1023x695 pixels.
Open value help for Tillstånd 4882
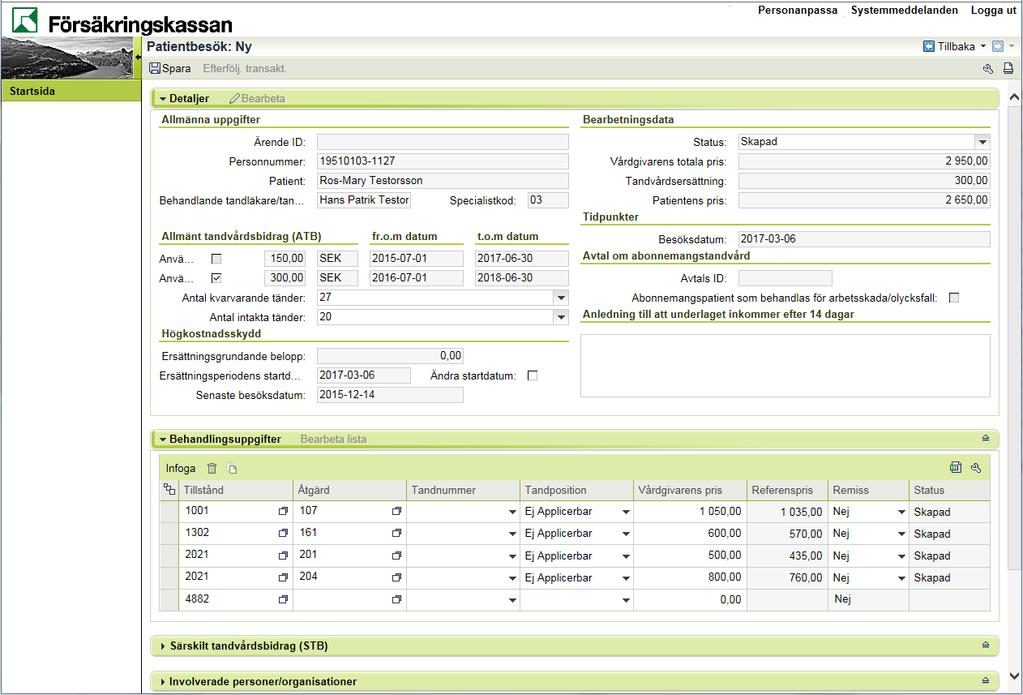(x=283, y=600)
